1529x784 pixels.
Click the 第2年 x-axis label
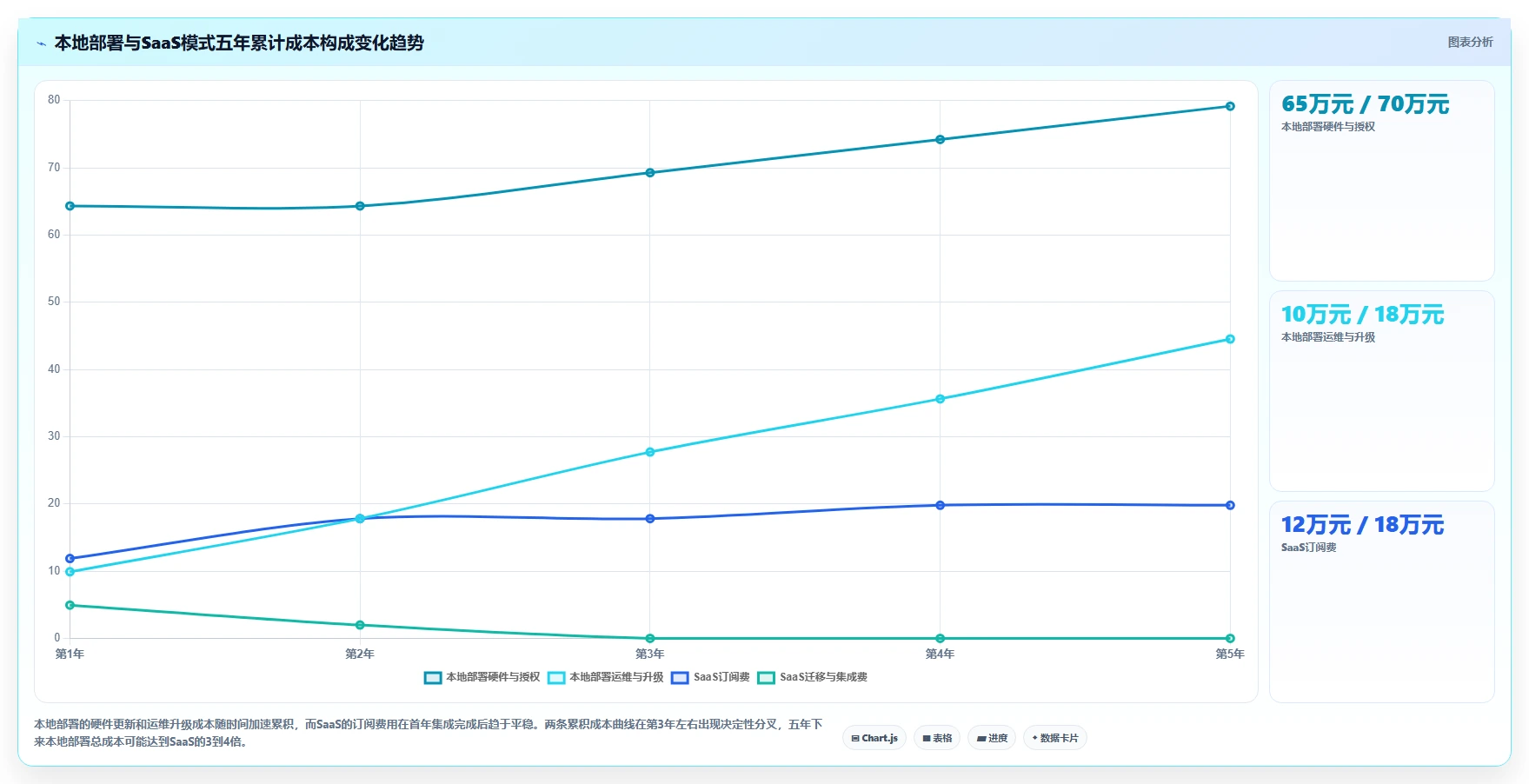click(360, 654)
